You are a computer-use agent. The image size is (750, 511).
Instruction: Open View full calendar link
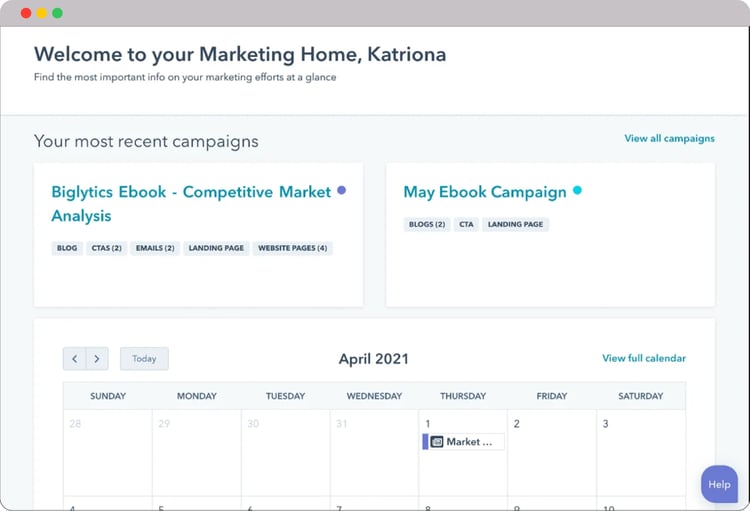644,358
